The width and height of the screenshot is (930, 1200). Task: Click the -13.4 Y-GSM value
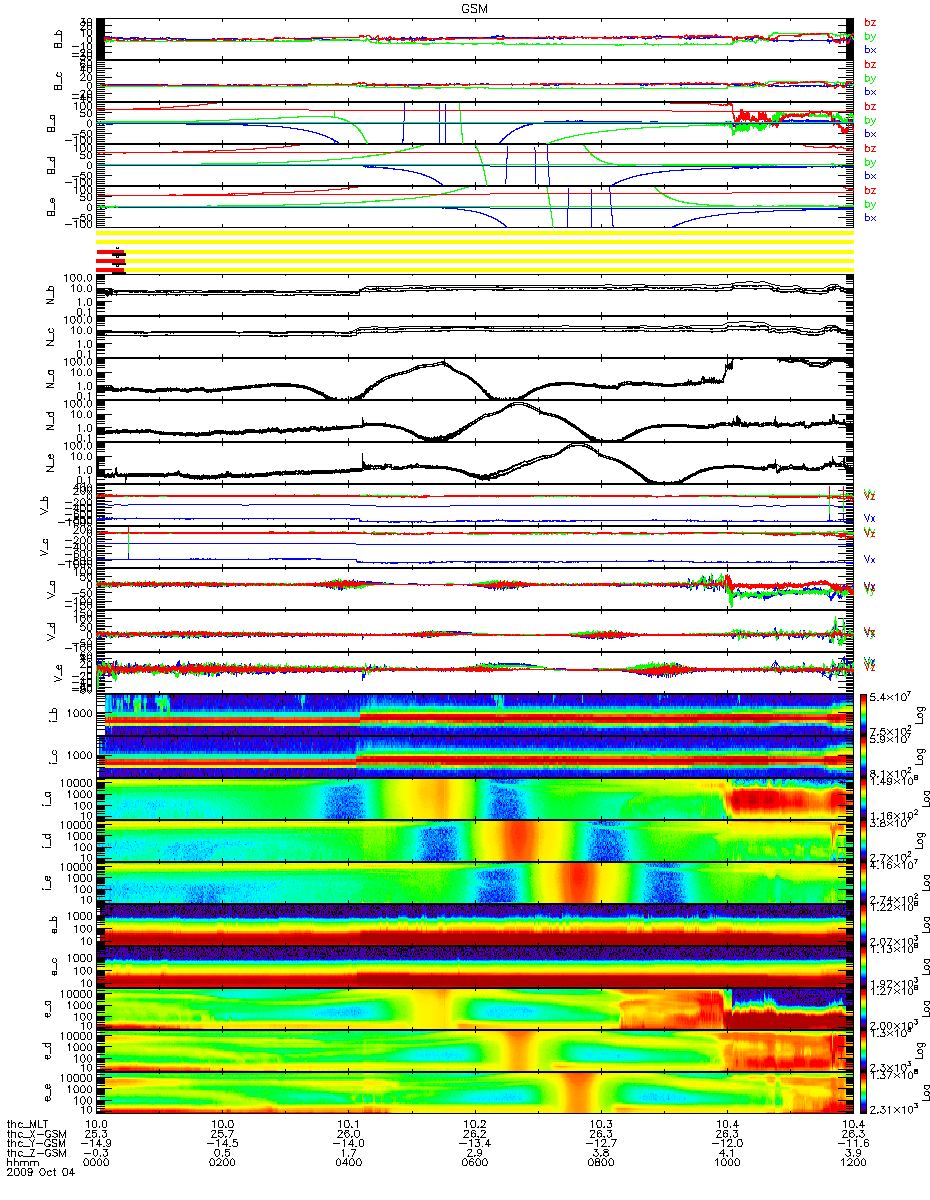coord(475,1145)
